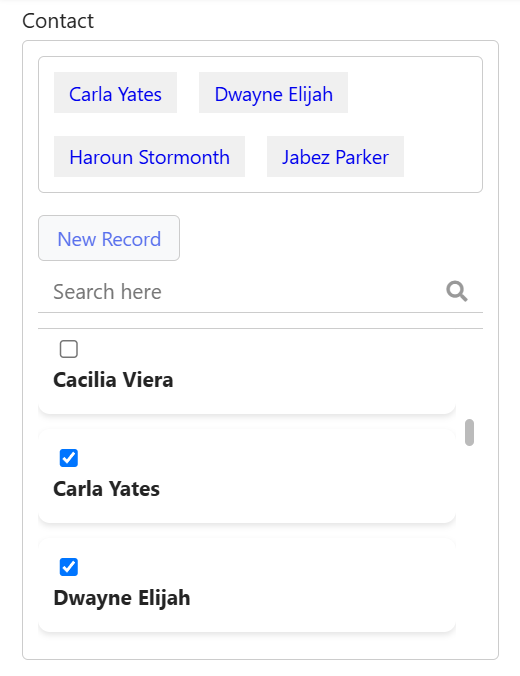Focus the Search here input field
Screen dimensions: 520x676
pos(241,292)
